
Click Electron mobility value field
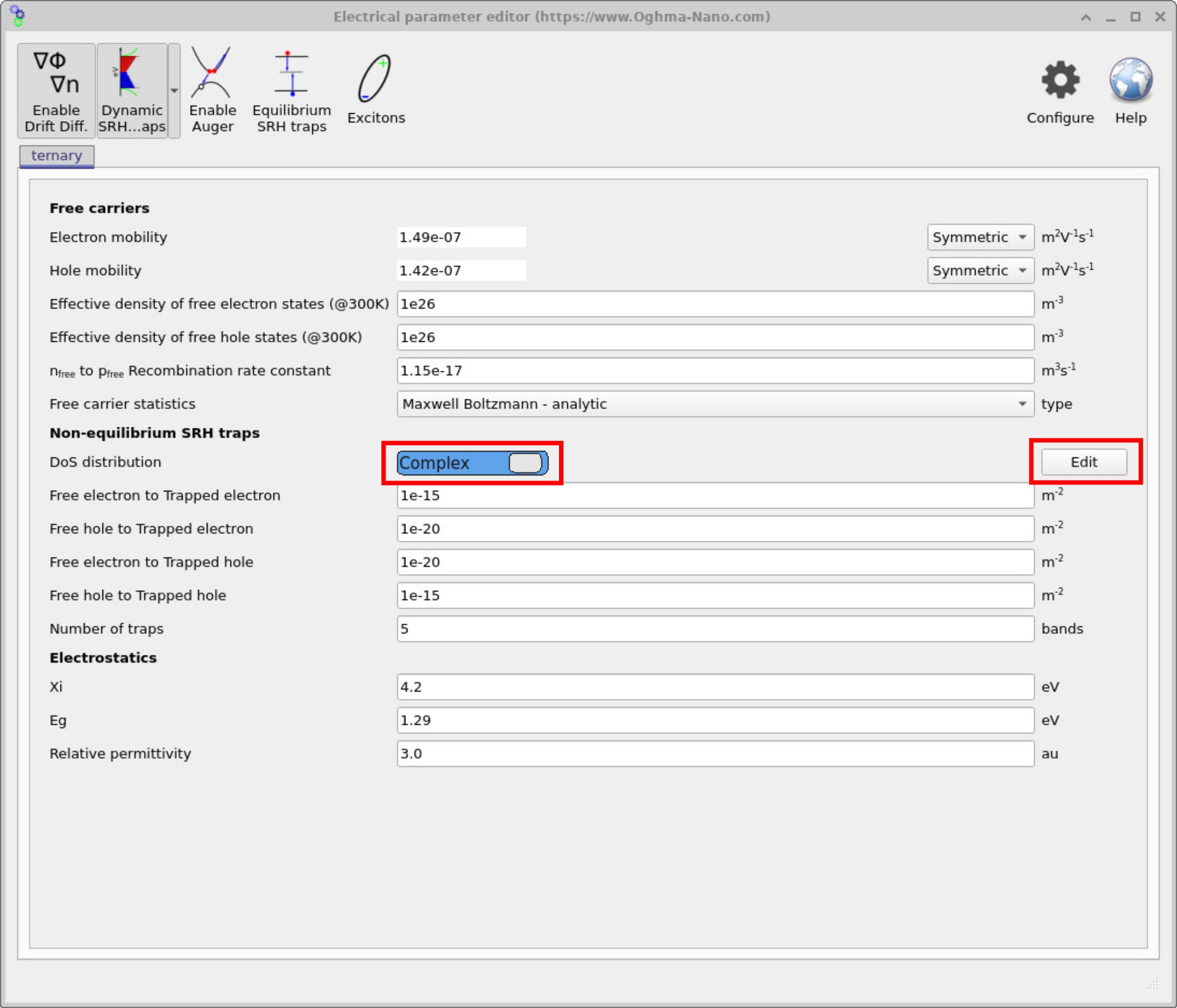coord(460,237)
